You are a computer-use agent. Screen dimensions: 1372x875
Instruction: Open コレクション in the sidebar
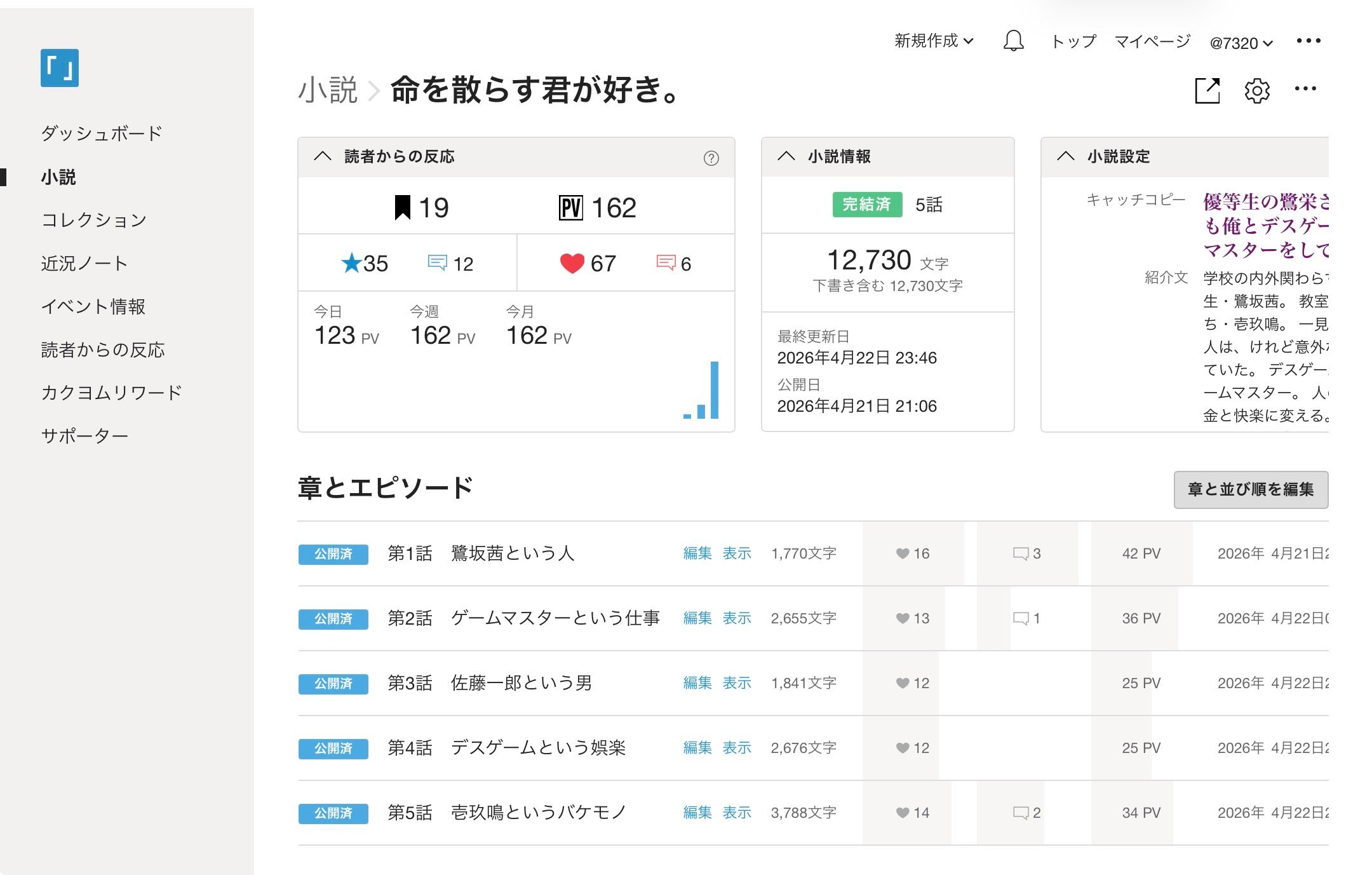pos(94,220)
